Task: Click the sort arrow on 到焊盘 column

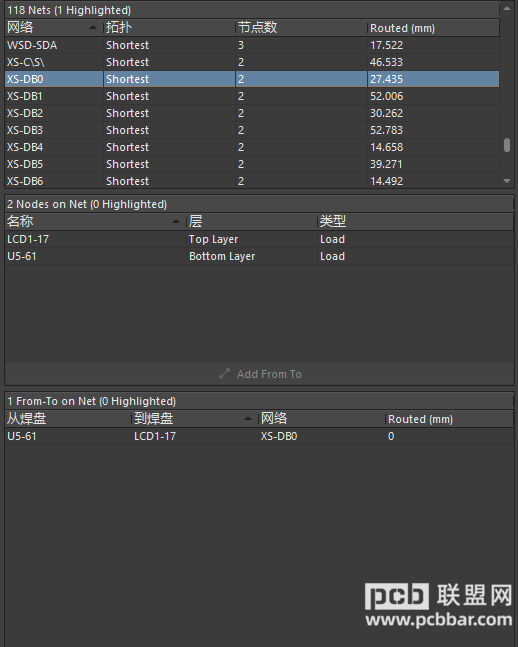Action: pos(248,419)
